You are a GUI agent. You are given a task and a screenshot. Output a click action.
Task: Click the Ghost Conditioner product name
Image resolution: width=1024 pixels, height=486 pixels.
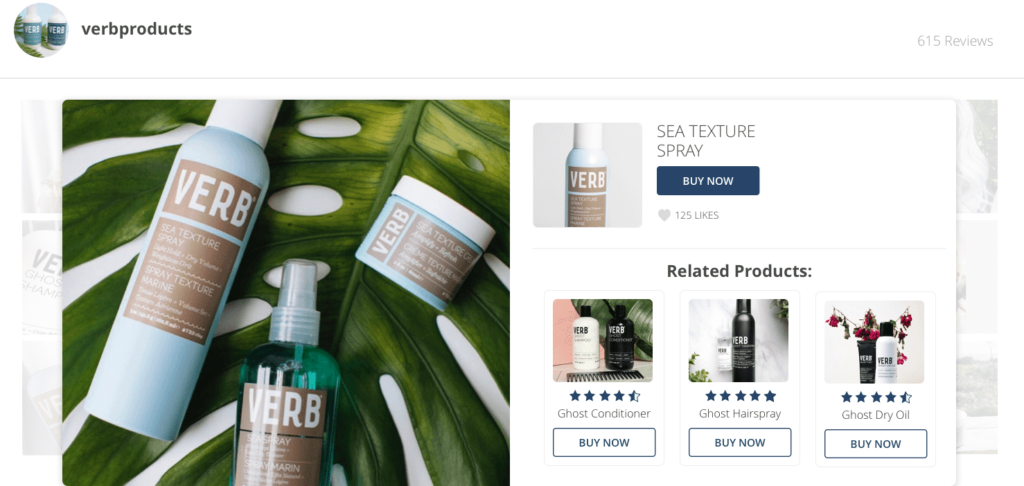pos(604,413)
